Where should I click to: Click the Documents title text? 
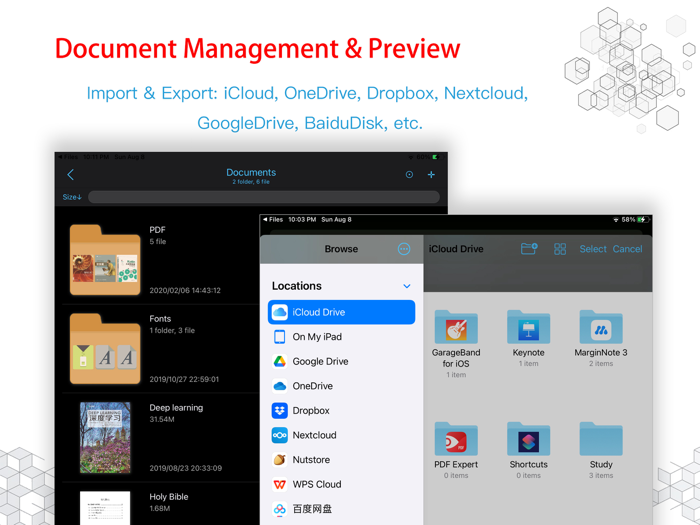(x=251, y=172)
